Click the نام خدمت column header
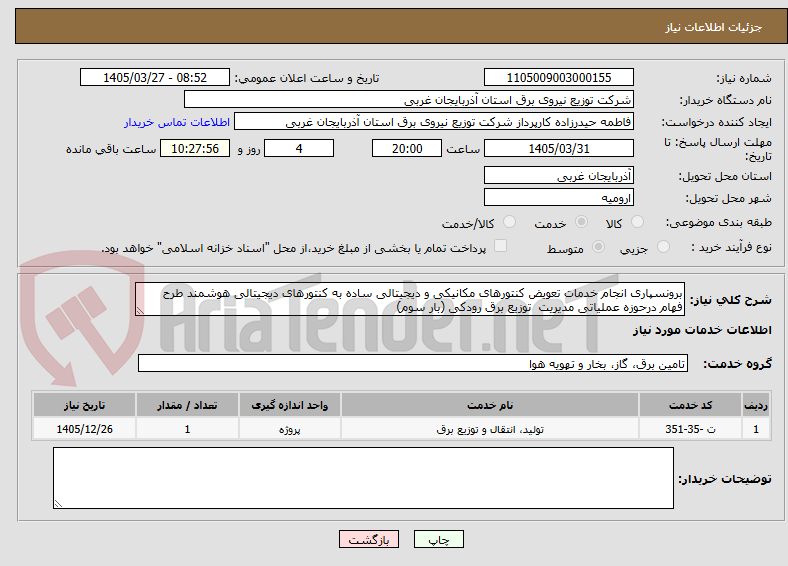This screenshot has width=788, height=566. (490, 405)
